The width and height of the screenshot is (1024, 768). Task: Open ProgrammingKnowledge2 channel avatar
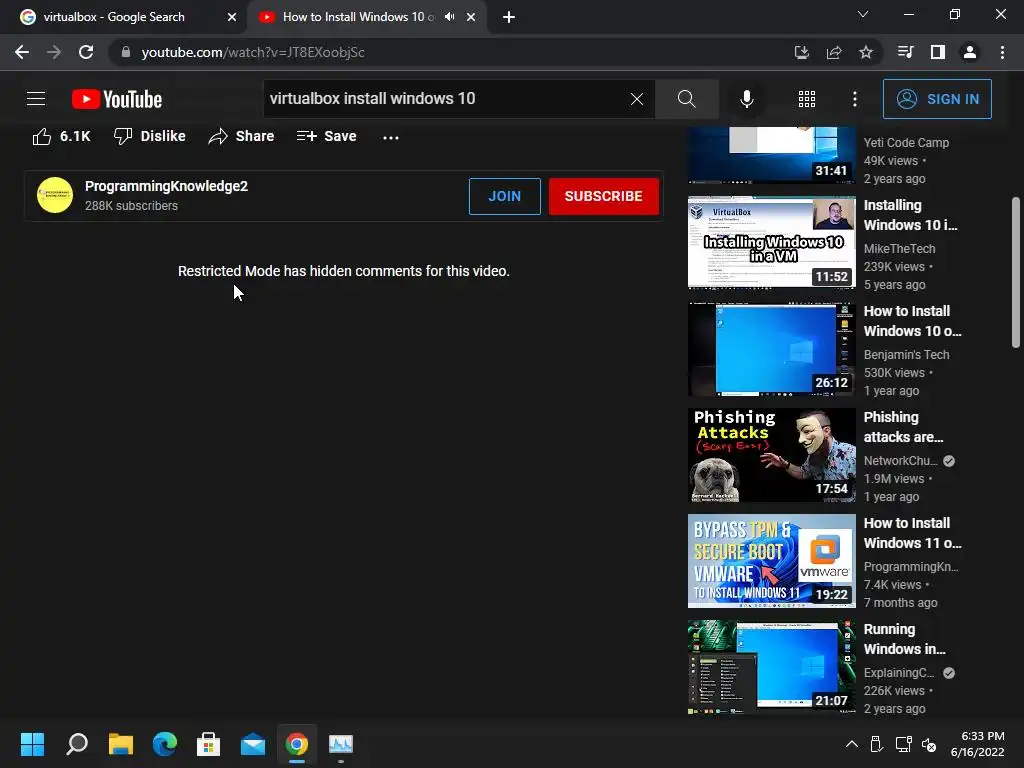pos(55,195)
